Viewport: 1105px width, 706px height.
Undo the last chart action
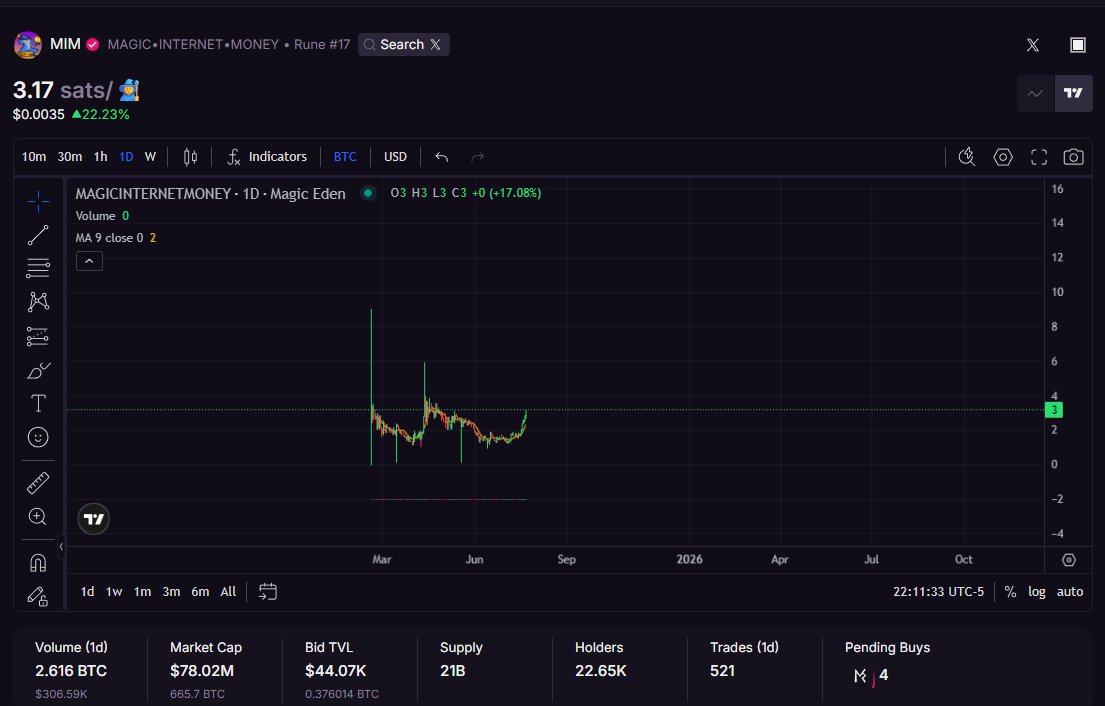pyautogui.click(x=442, y=157)
